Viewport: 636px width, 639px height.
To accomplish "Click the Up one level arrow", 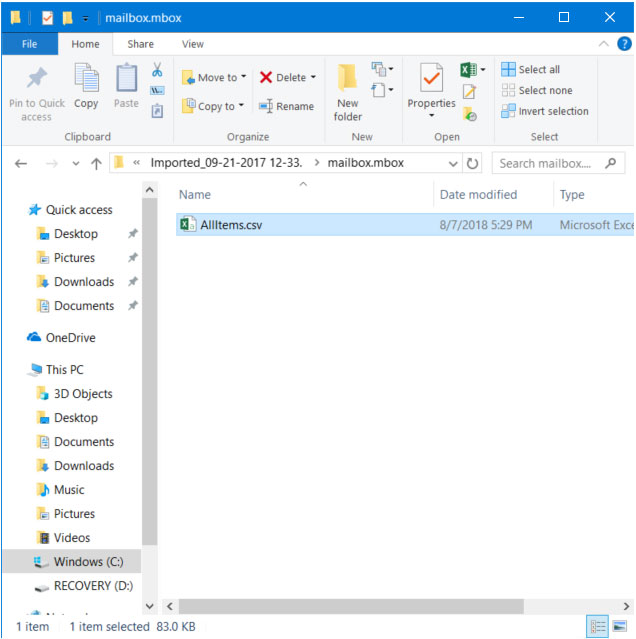I will (96, 164).
